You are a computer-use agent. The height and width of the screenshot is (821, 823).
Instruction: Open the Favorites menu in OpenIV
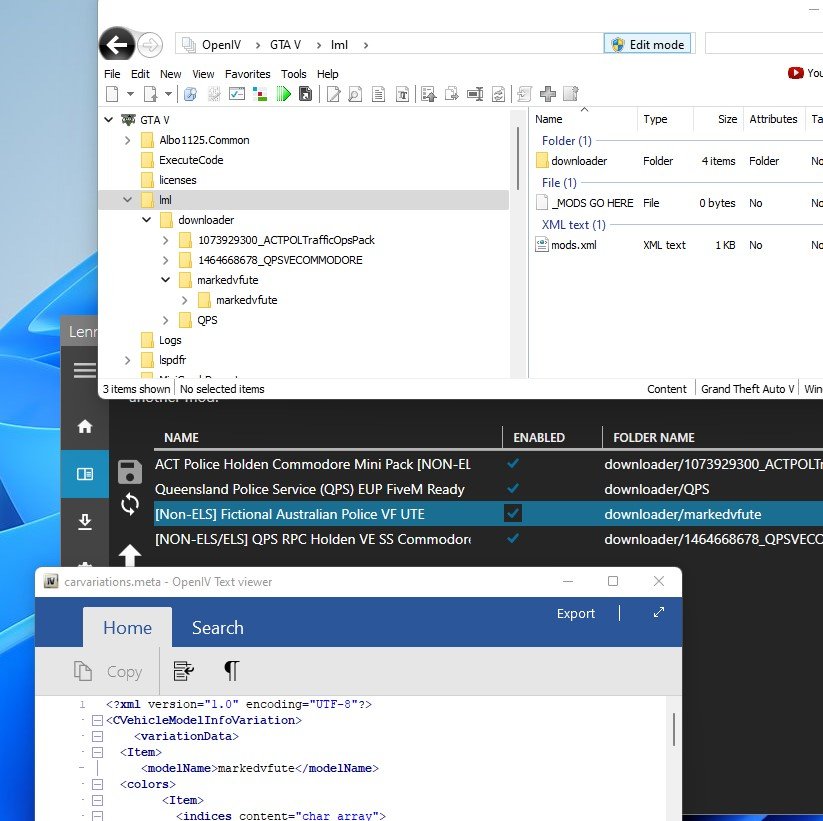[x=247, y=74]
